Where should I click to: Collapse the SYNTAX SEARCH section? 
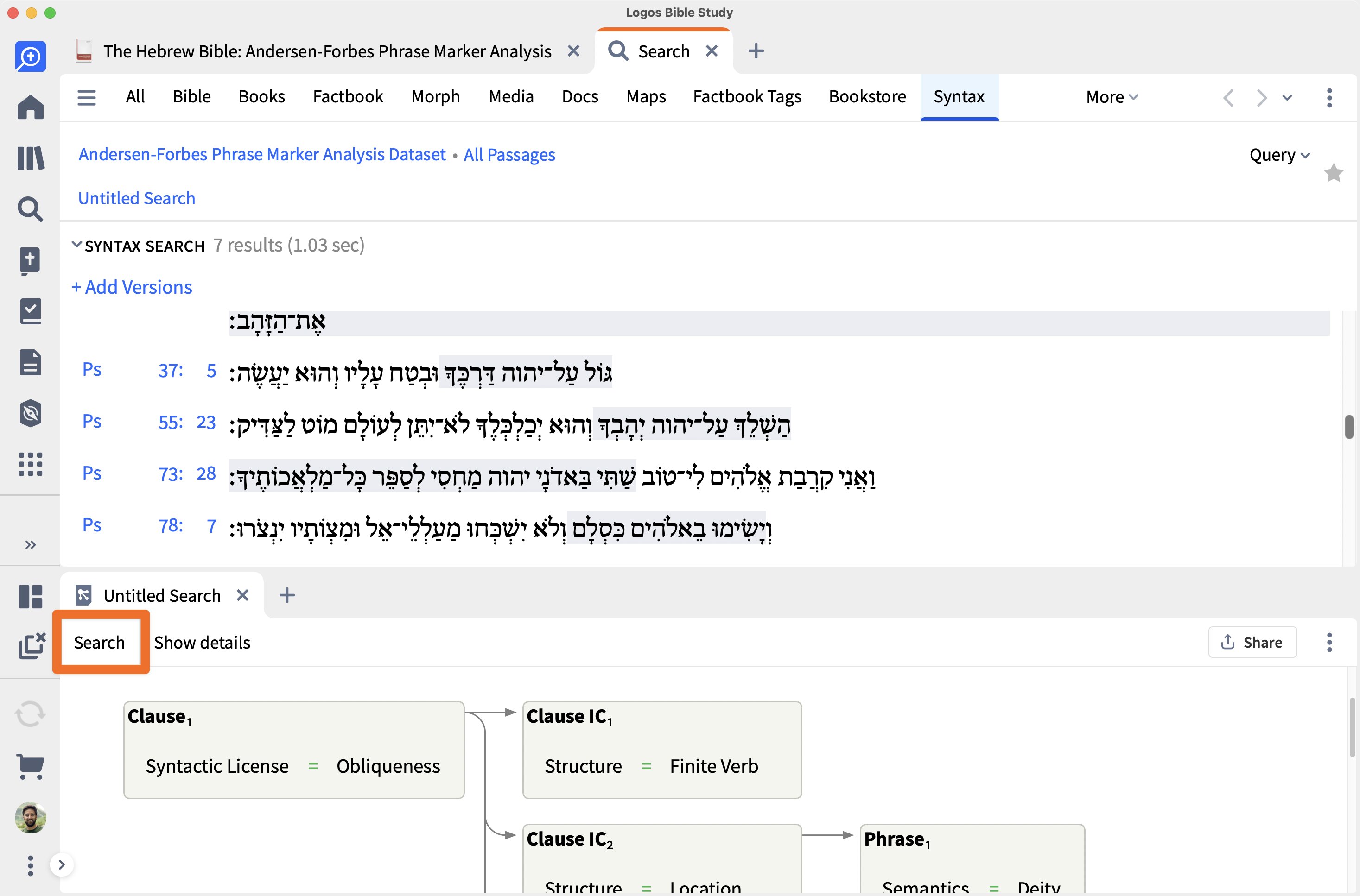click(x=76, y=245)
